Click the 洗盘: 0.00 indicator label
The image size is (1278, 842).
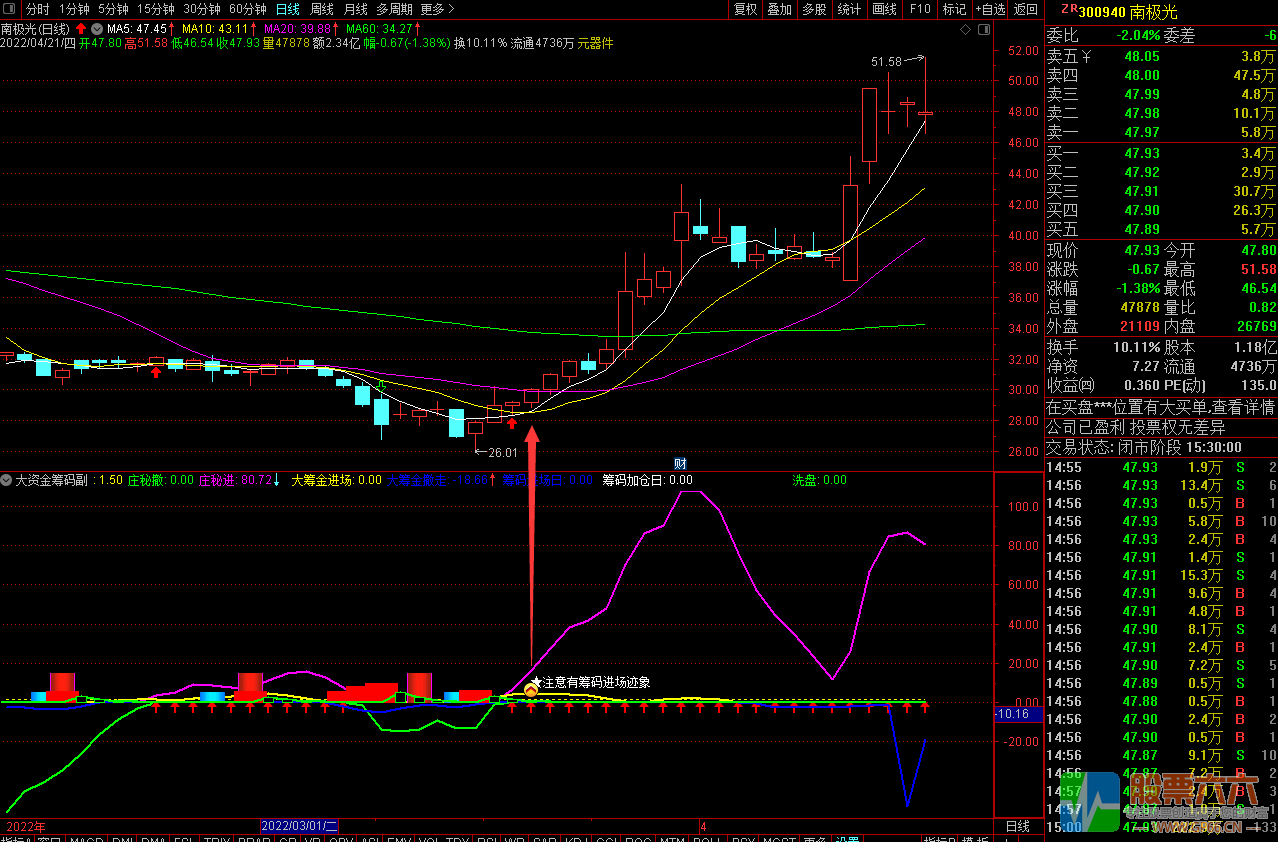(819, 480)
